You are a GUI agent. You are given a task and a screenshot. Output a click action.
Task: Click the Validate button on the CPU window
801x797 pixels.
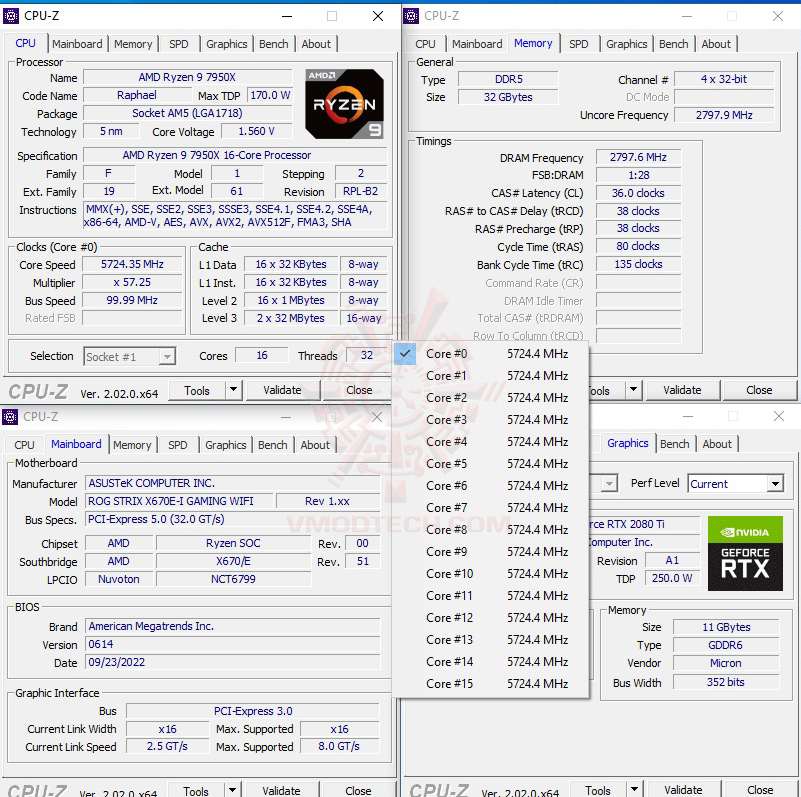(282, 390)
